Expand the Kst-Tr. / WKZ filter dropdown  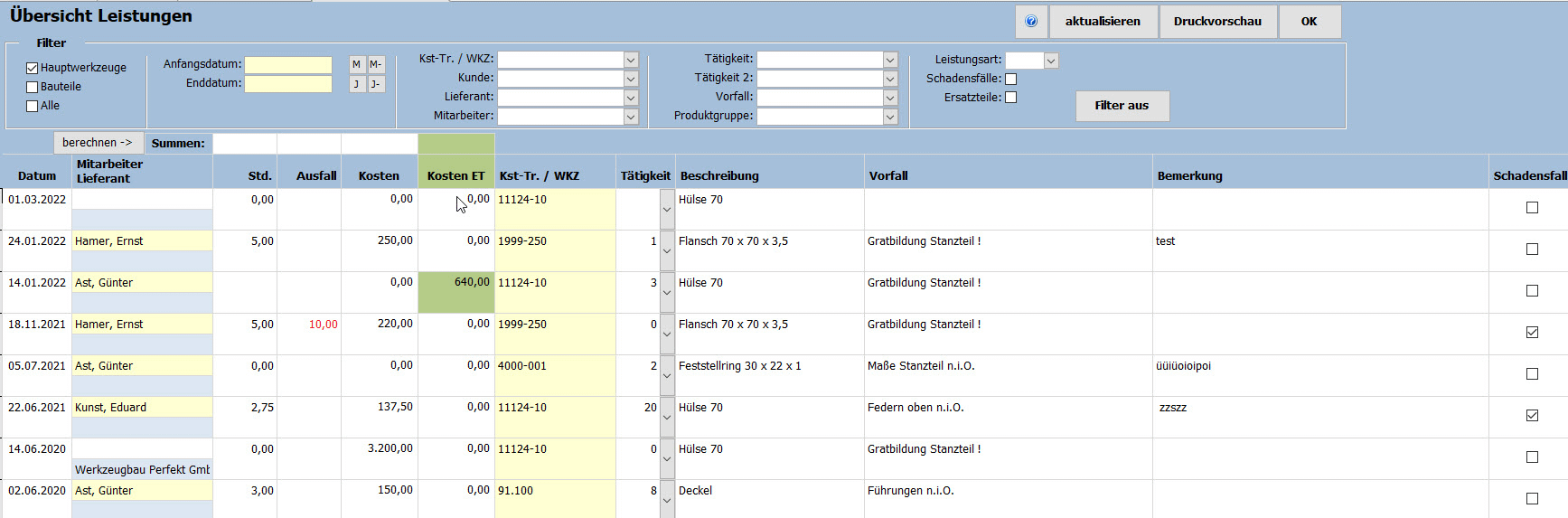point(631,60)
